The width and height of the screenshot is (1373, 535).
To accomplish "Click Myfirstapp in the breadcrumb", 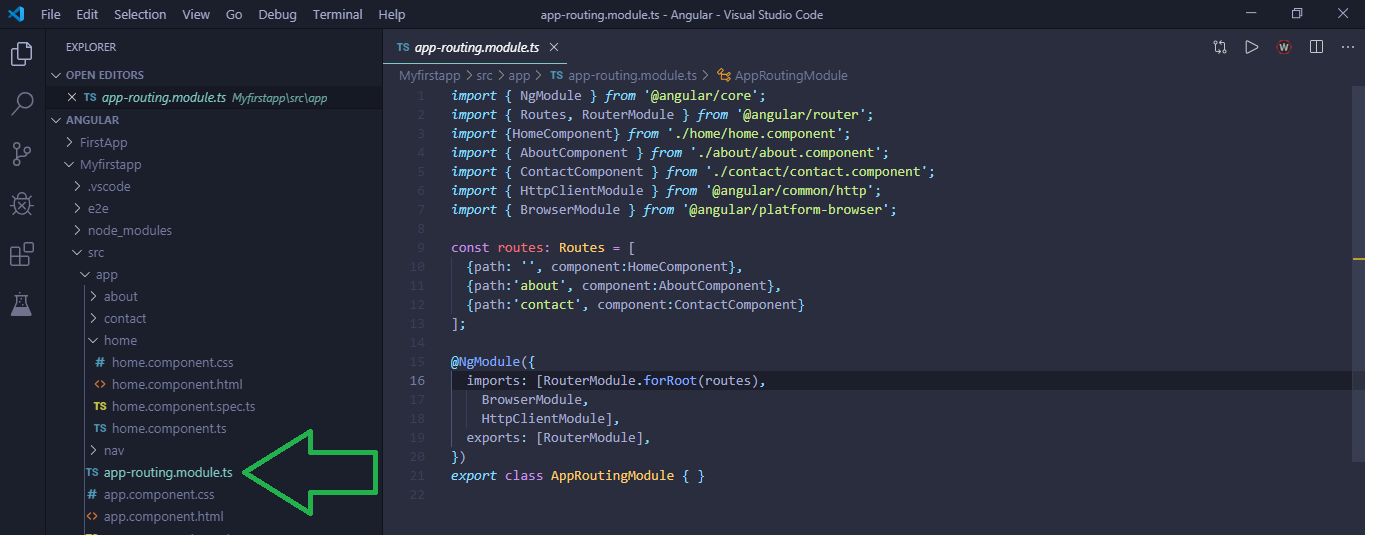I will coord(428,76).
